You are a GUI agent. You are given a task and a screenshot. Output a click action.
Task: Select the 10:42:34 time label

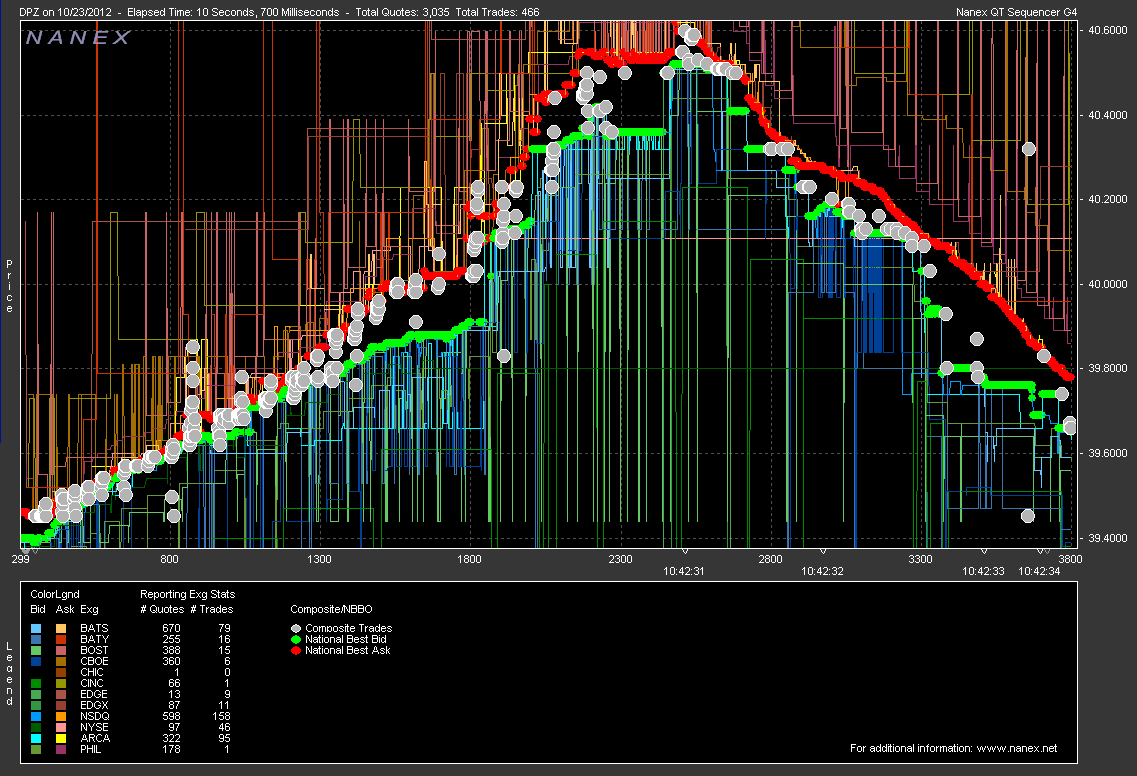(1039, 571)
